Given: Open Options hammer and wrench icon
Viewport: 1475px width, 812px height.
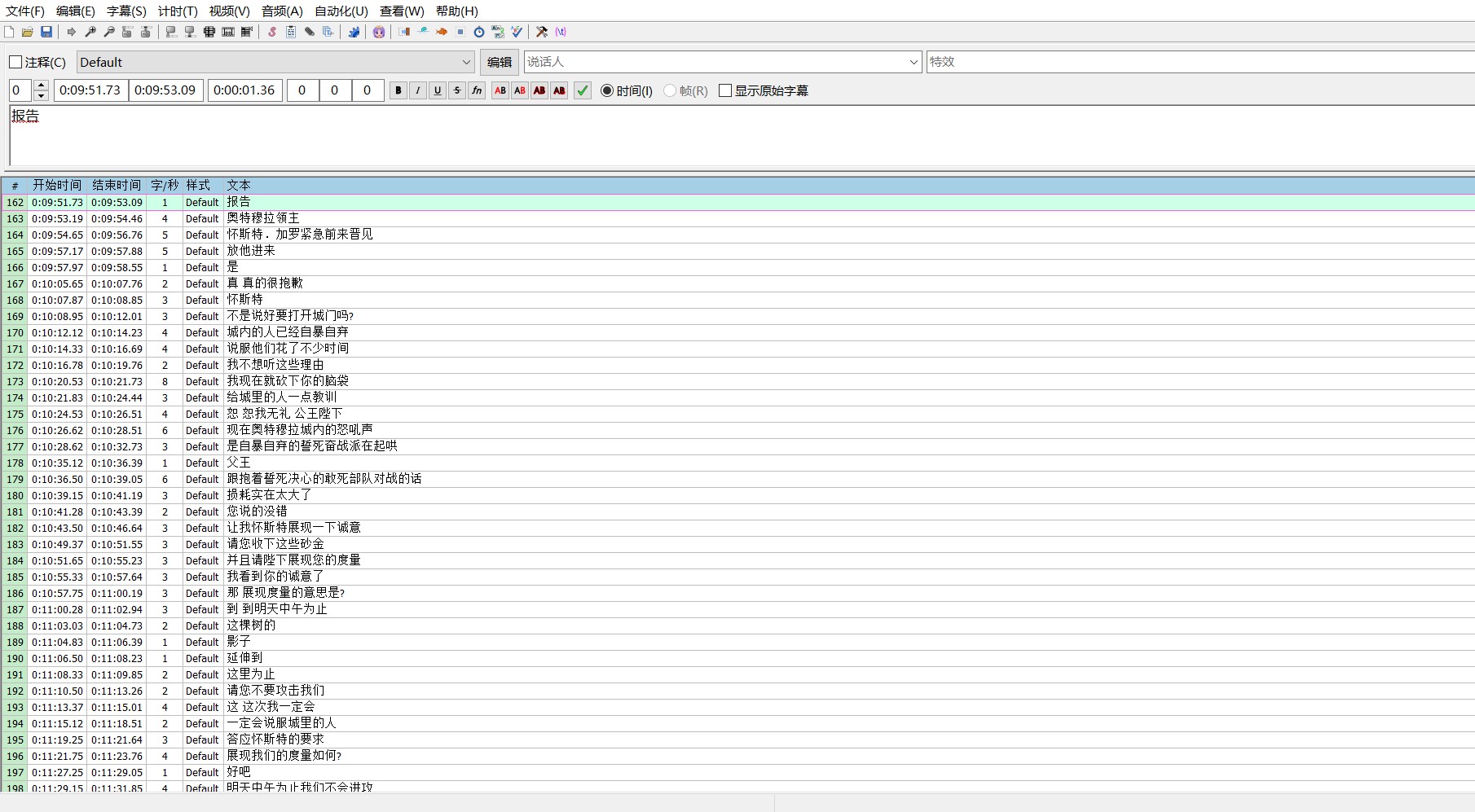Looking at the screenshot, I should coord(542,32).
